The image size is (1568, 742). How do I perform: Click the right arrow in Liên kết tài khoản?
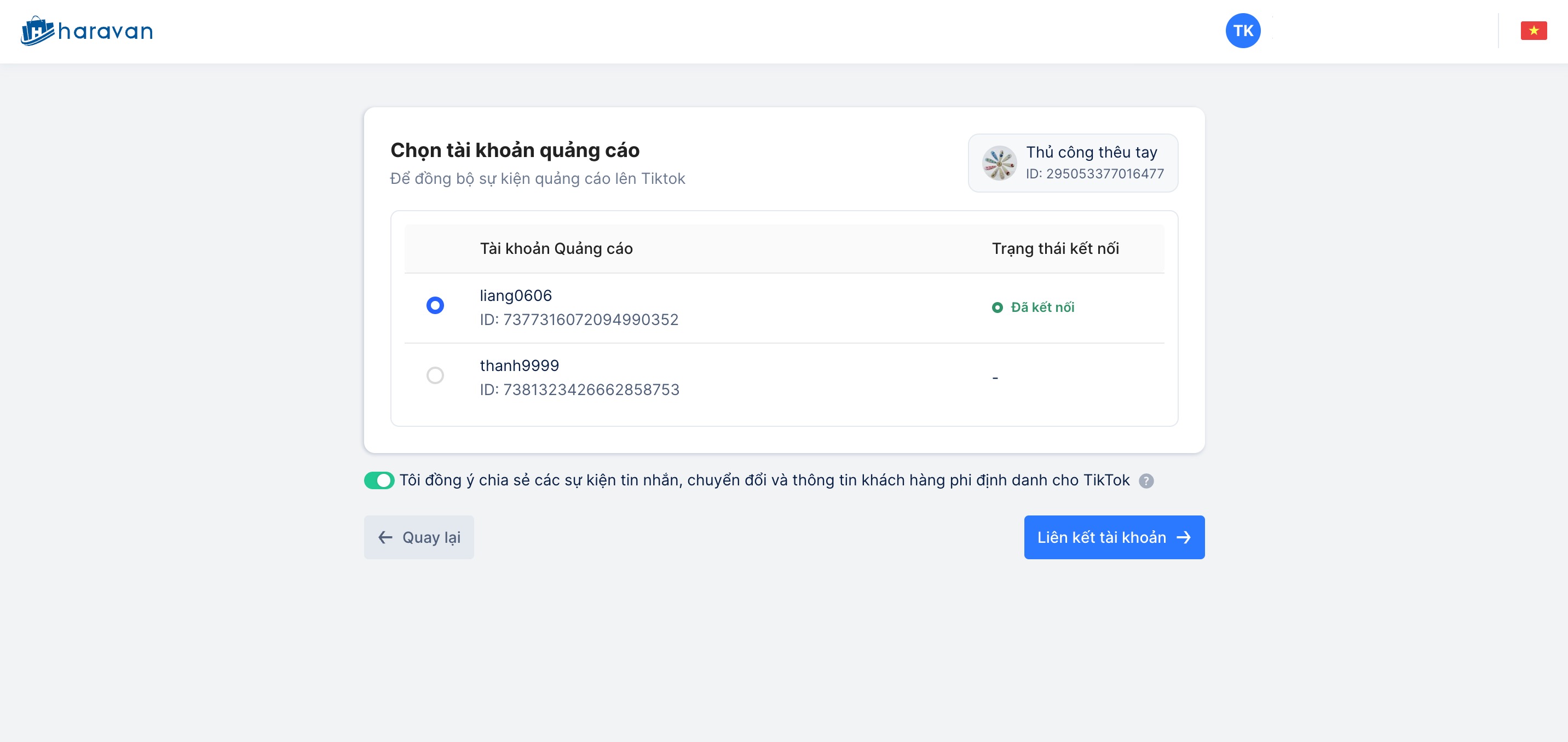point(1183,538)
